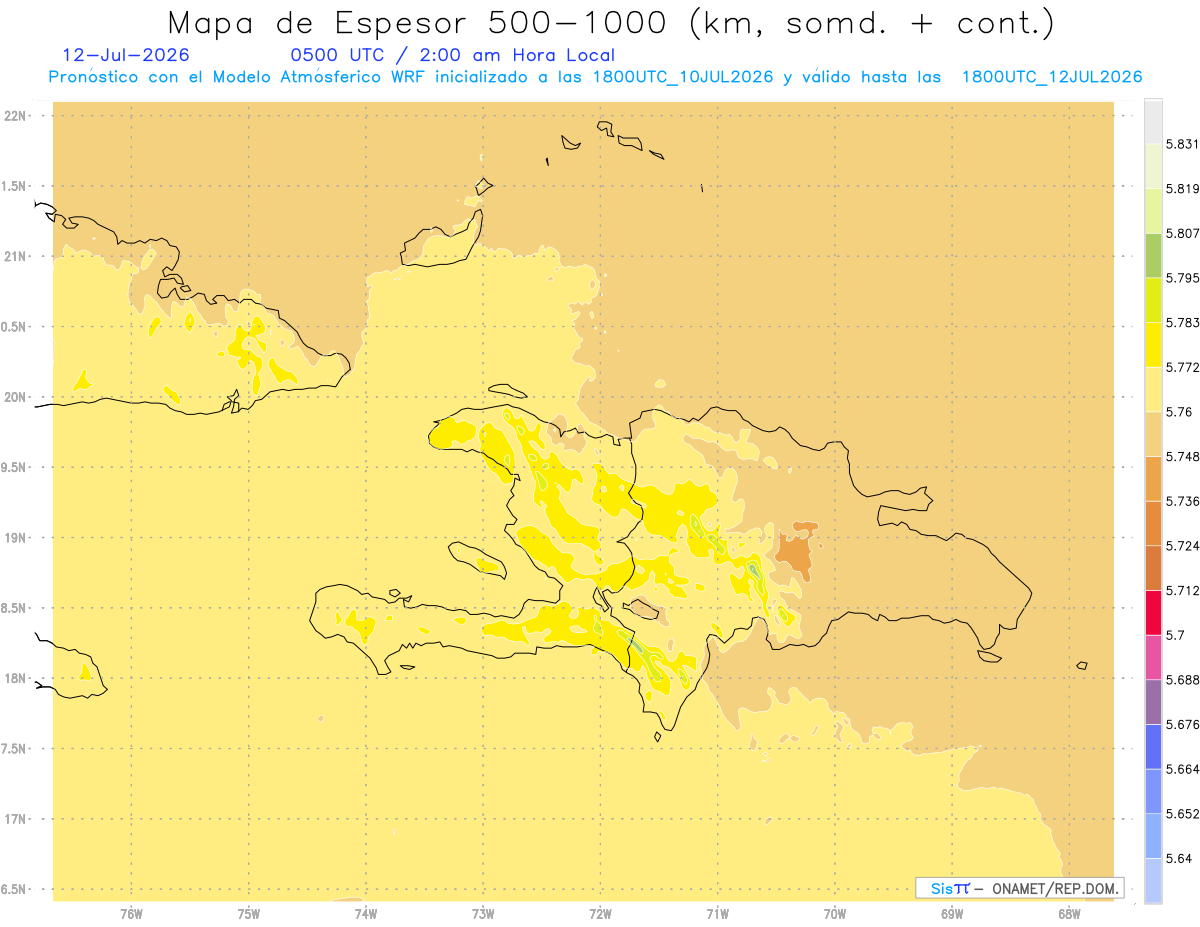Click the legend value 5.724
Viewport: 1200px width, 927px height.
(1183, 545)
